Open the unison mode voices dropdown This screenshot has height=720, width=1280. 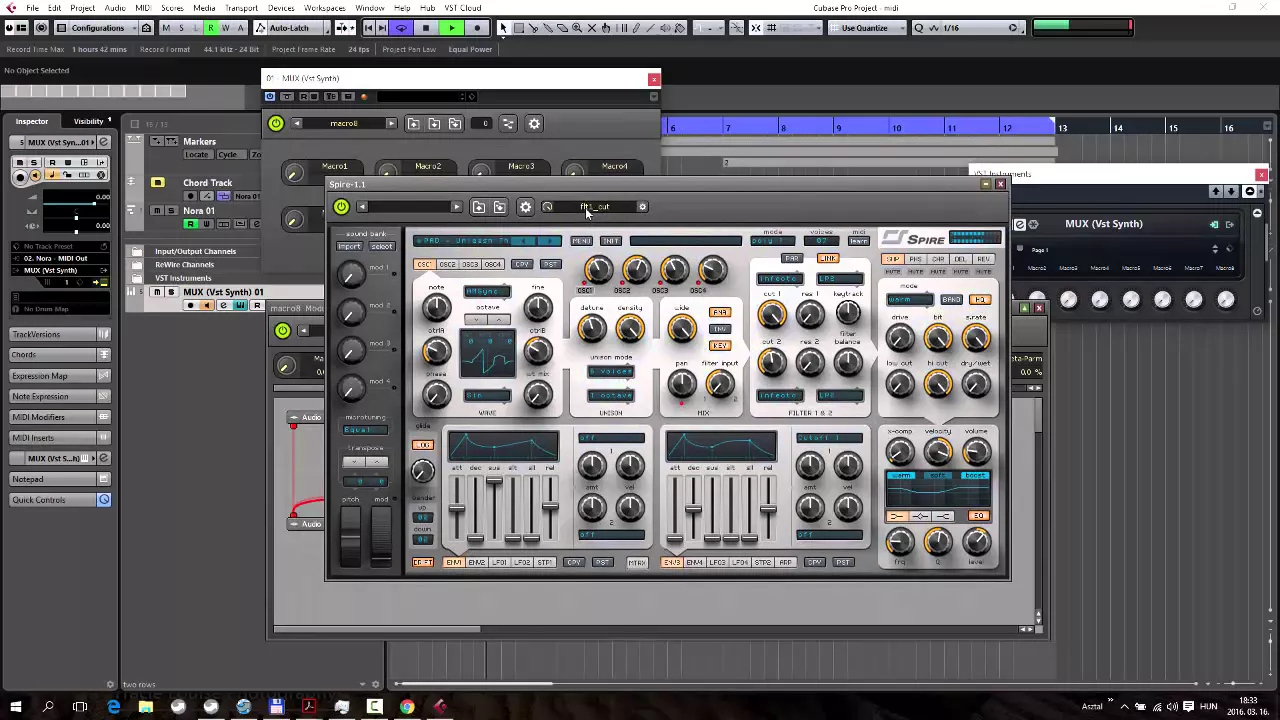(x=610, y=372)
